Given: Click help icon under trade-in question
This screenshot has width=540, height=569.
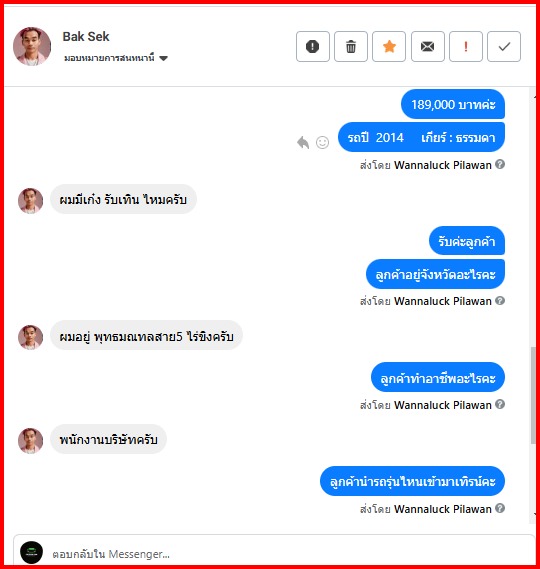Looking at the screenshot, I should (x=500, y=508).
